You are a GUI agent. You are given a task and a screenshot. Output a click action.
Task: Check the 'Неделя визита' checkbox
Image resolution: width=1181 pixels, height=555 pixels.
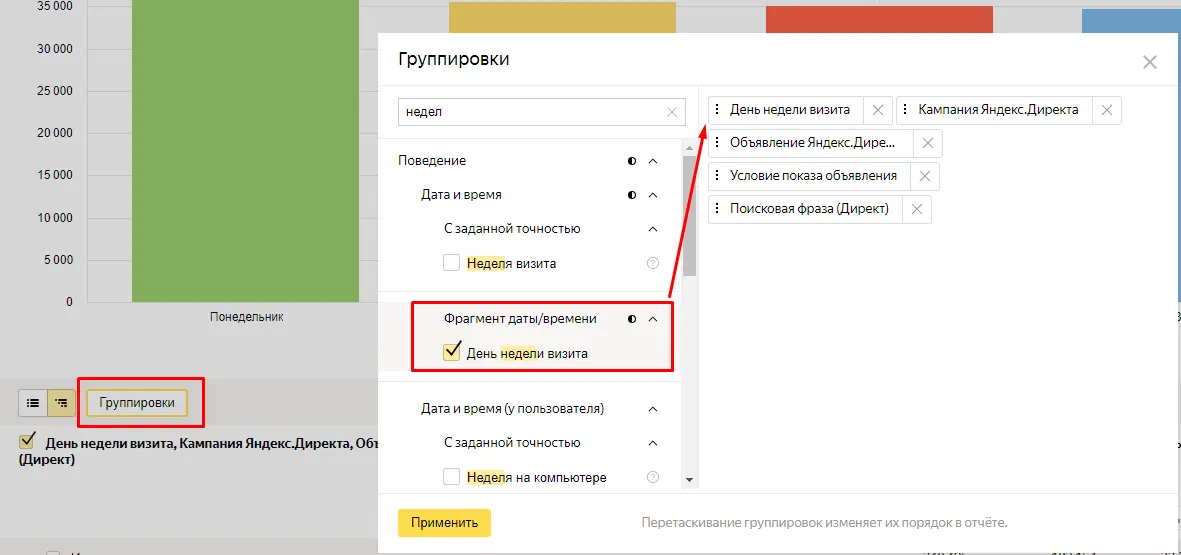tap(452, 264)
